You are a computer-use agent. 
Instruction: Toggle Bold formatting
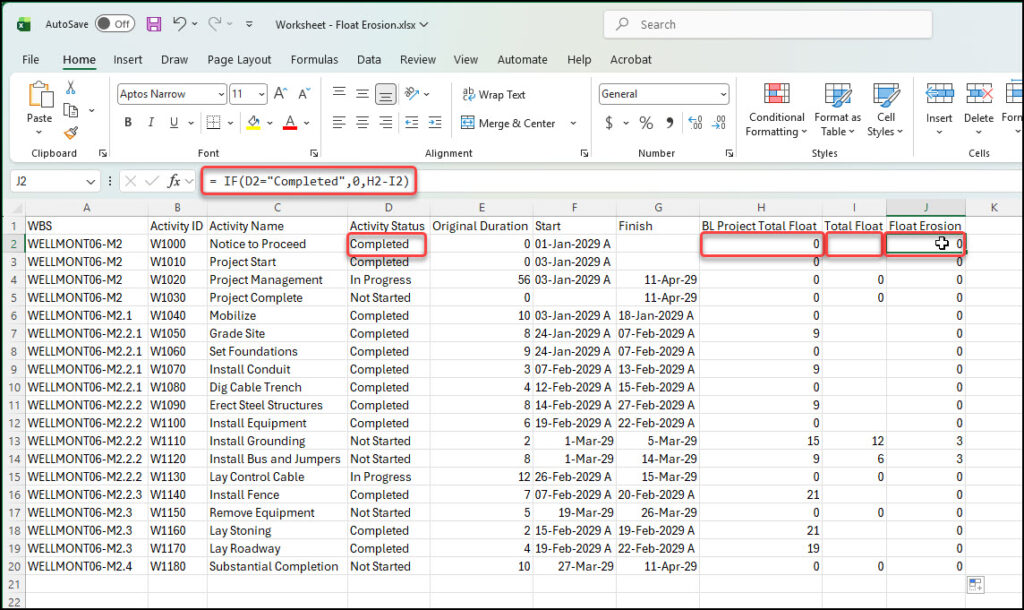[x=128, y=122]
